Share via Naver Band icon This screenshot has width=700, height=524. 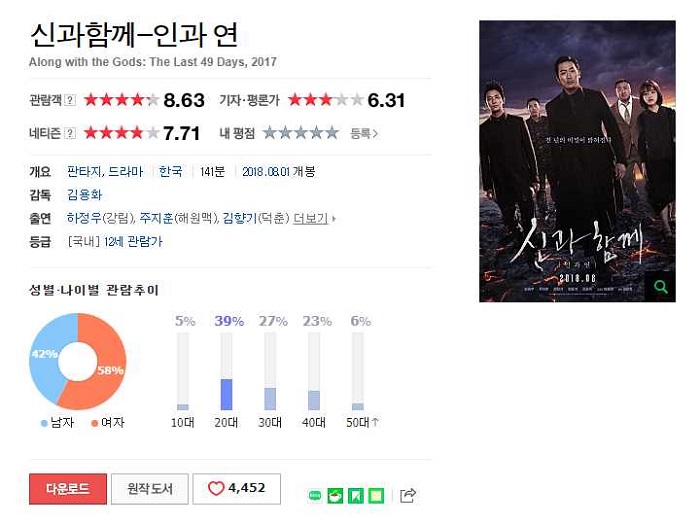point(315,496)
